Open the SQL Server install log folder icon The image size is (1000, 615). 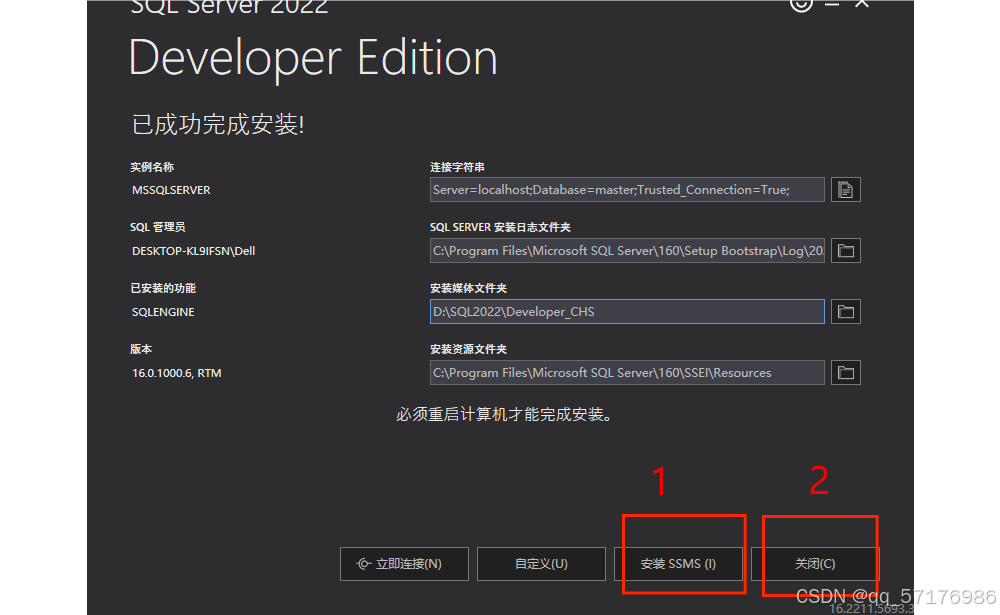(846, 251)
